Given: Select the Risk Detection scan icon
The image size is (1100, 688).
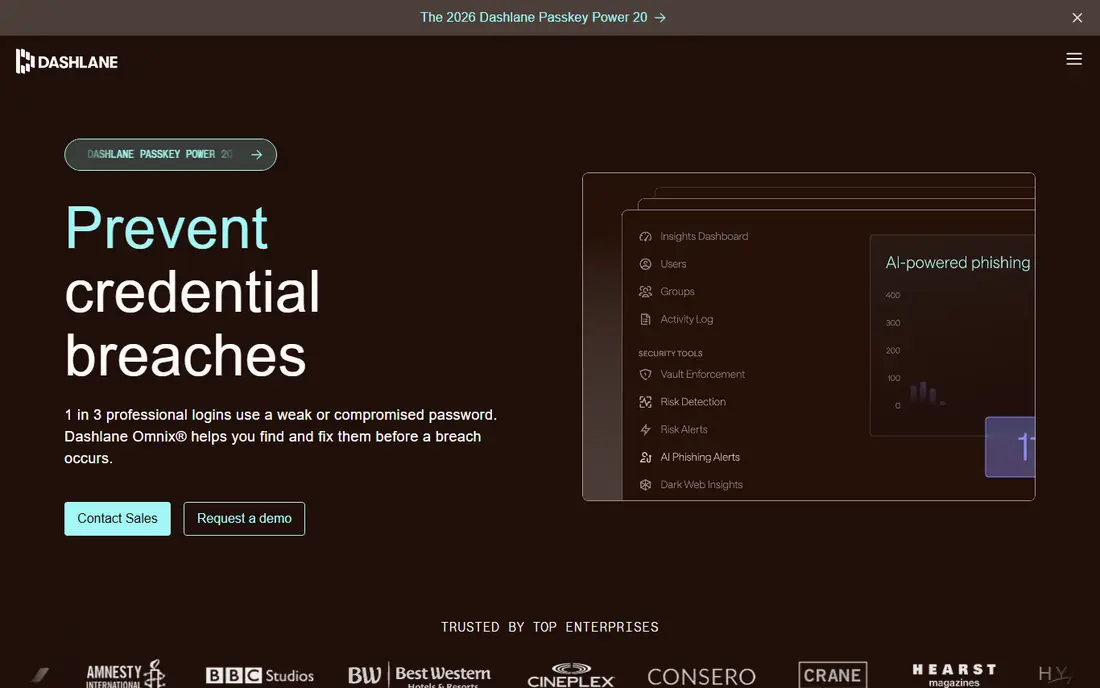Looking at the screenshot, I should pos(645,402).
